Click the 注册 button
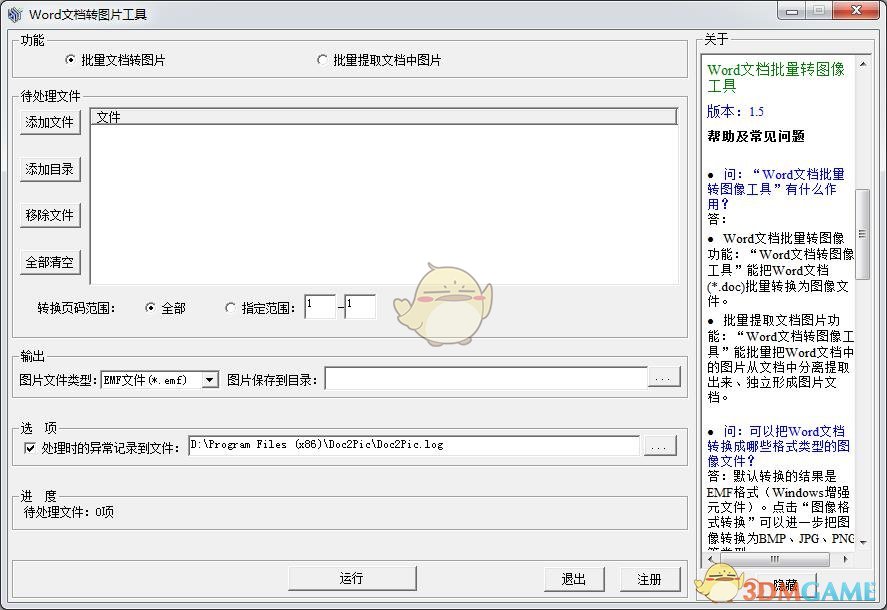Image resolution: width=887 pixels, height=610 pixels. click(649, 579)
